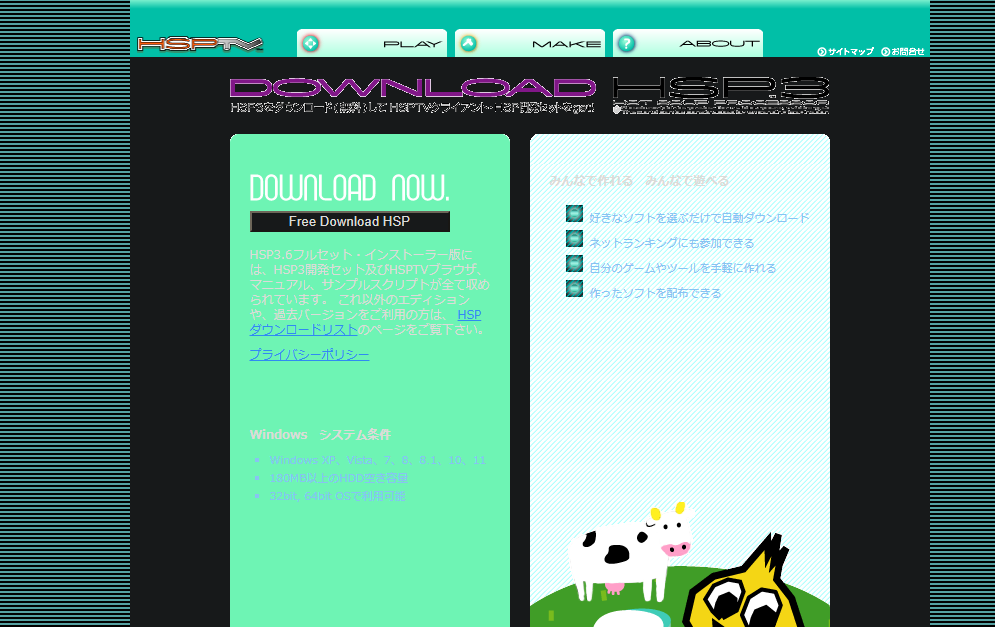Screen dimensions: 995x627
Task: Click the cow illustration
Action: pyautogui.click(x=628, y=551)
